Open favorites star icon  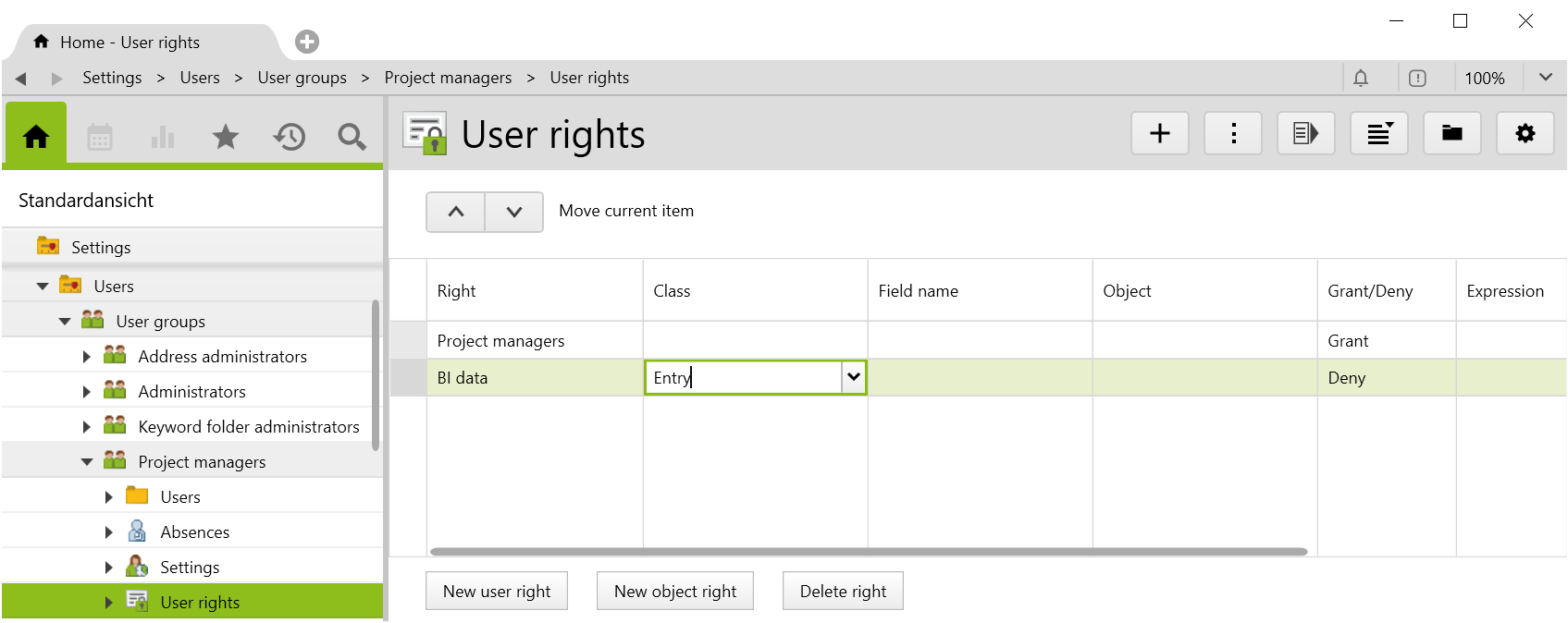pyautogui.click(x=226, y=138)
